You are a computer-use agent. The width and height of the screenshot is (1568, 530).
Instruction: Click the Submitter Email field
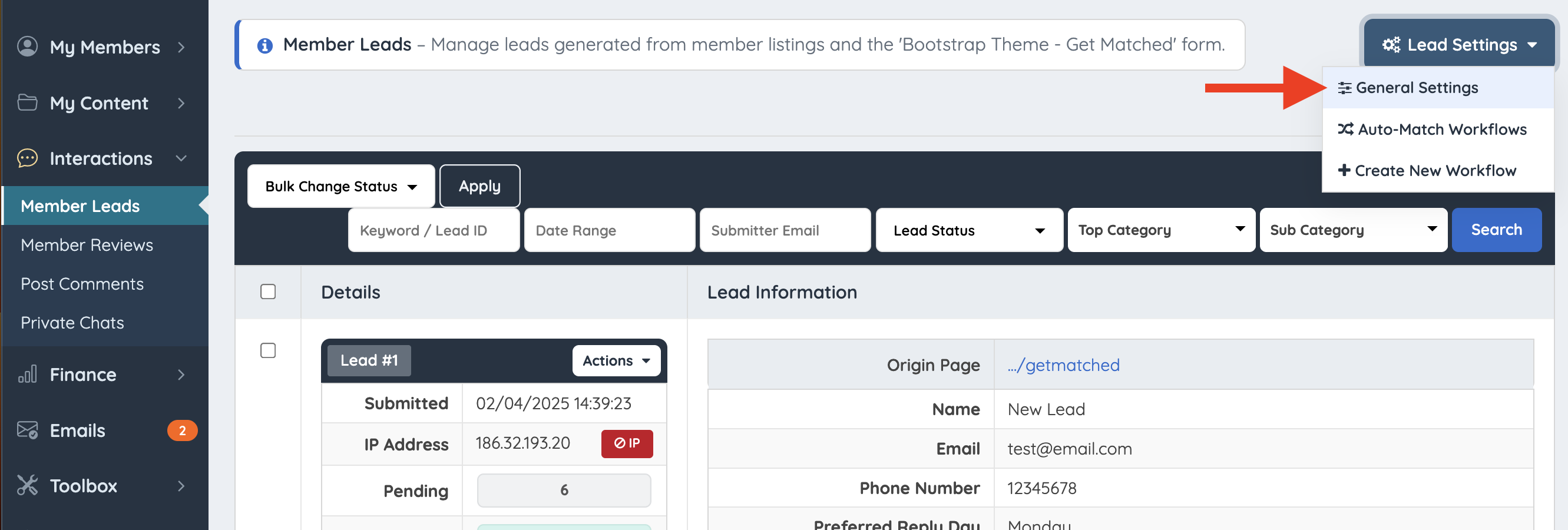coord(785,230)
